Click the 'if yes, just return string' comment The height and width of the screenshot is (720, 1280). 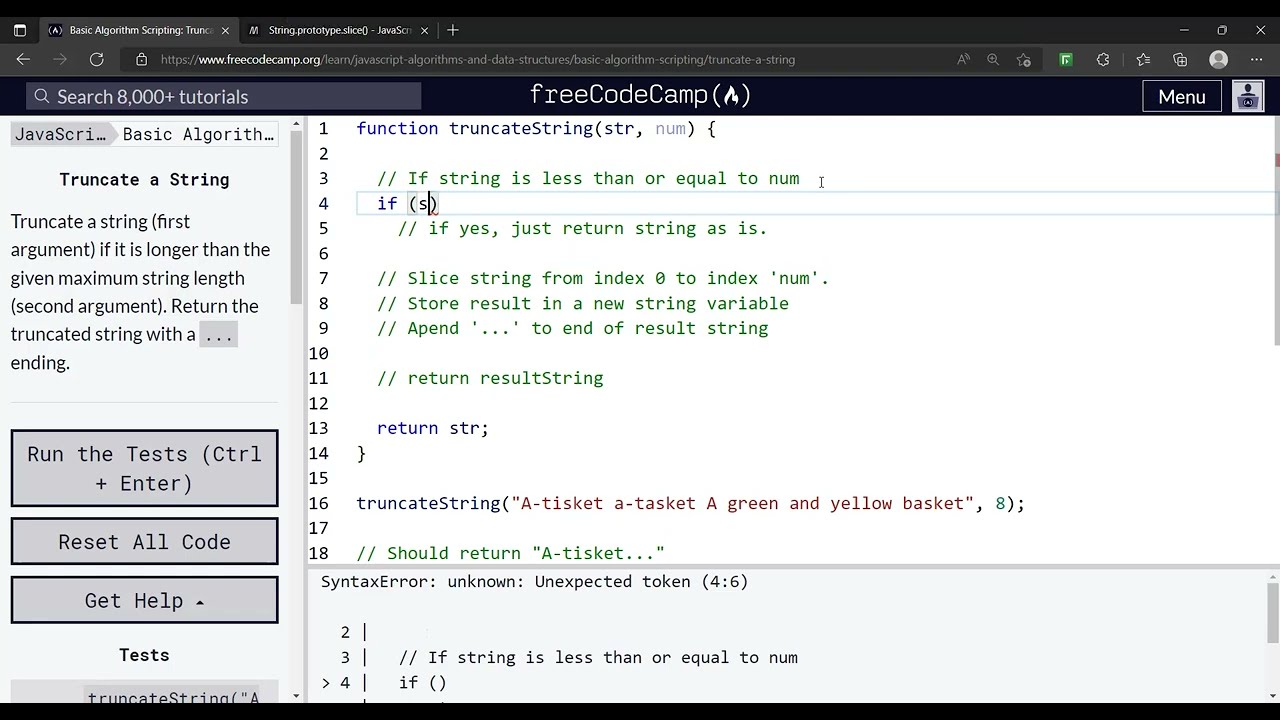583,228
